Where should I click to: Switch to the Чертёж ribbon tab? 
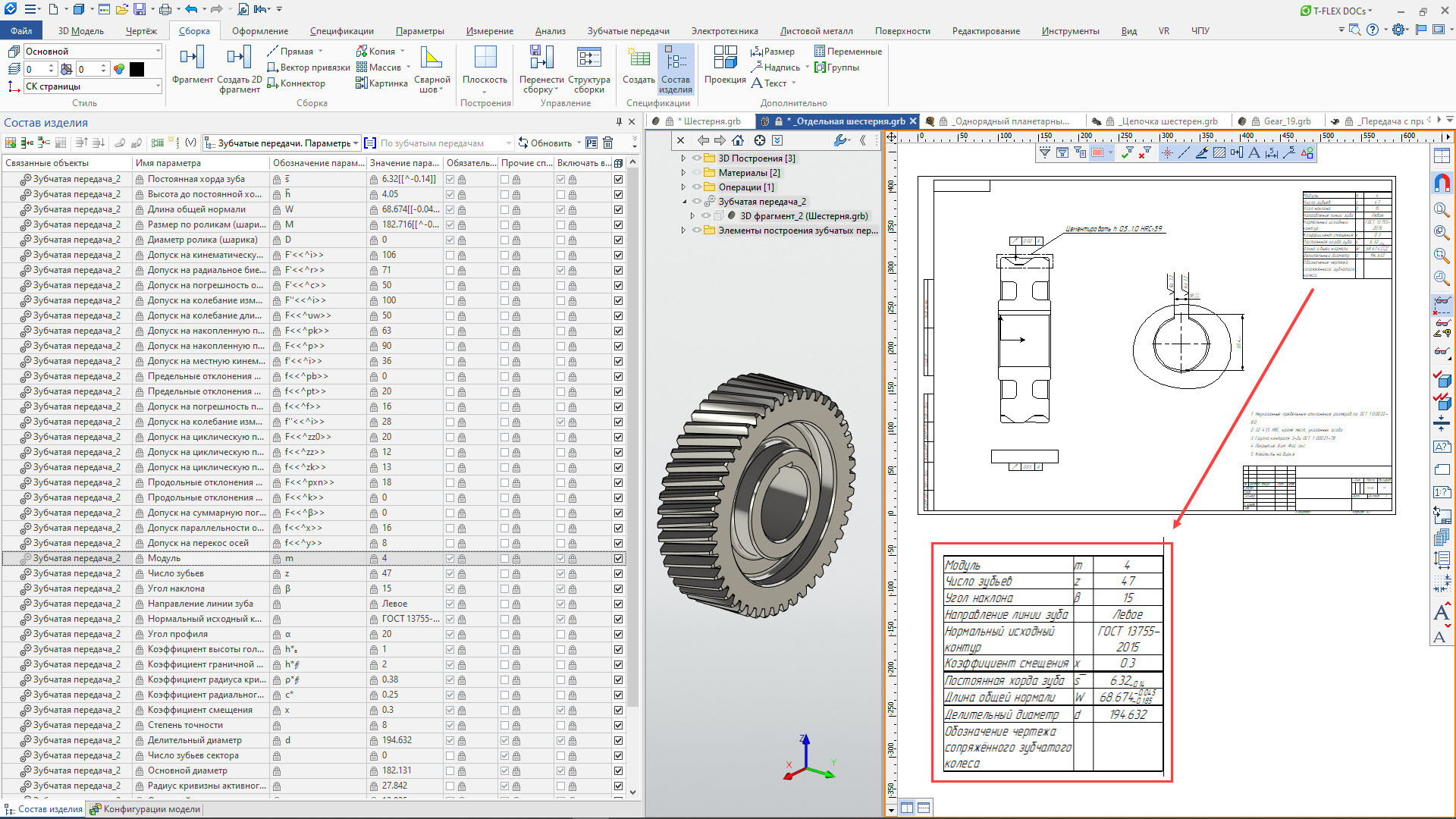(141, 31)
